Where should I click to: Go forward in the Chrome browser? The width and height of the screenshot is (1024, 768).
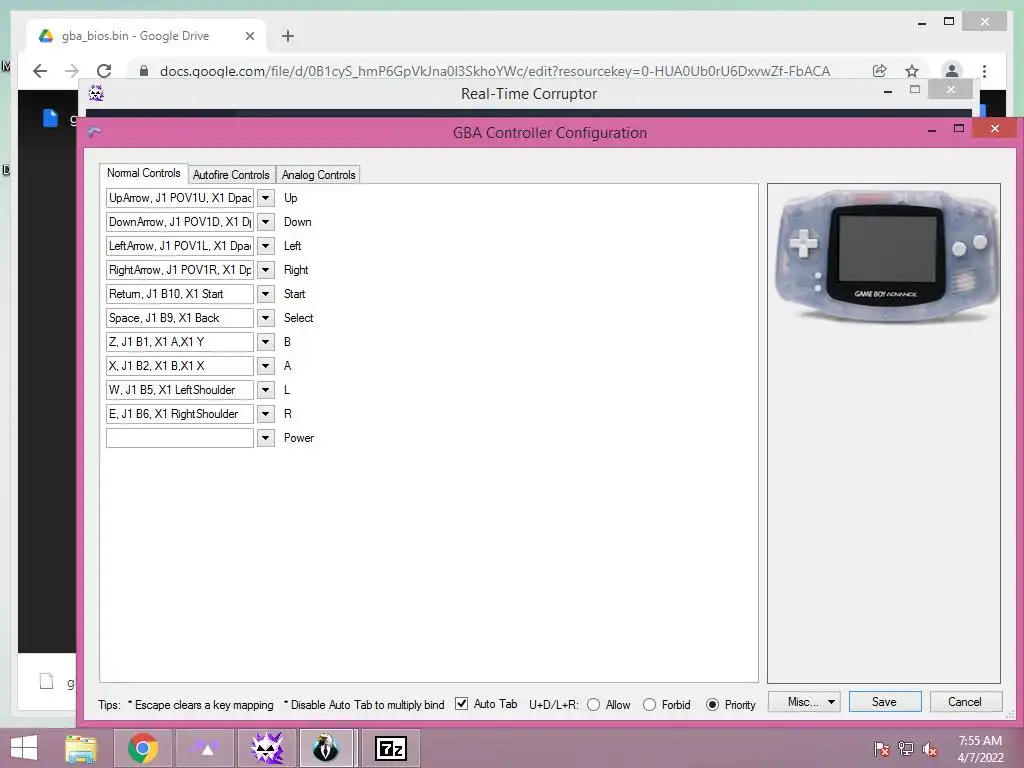tap(72, 71)
